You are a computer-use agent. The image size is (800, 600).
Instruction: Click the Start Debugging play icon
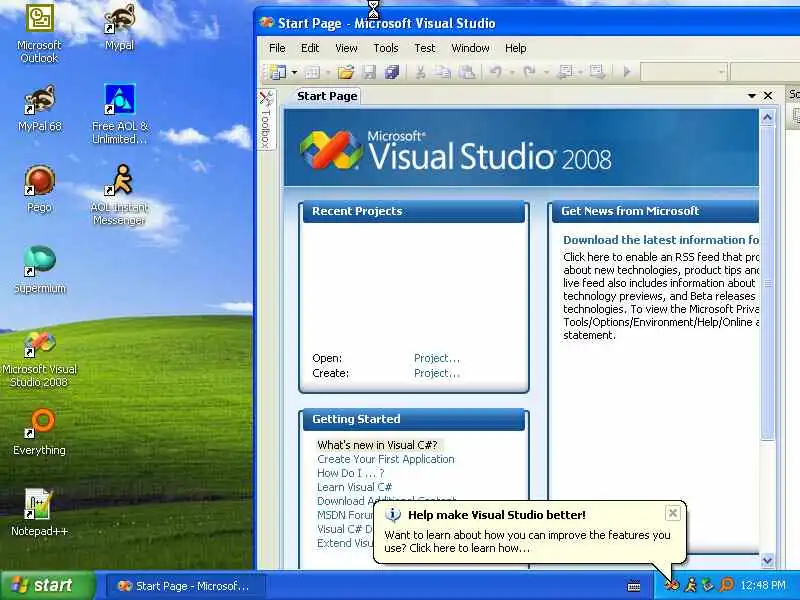(627, 72)
